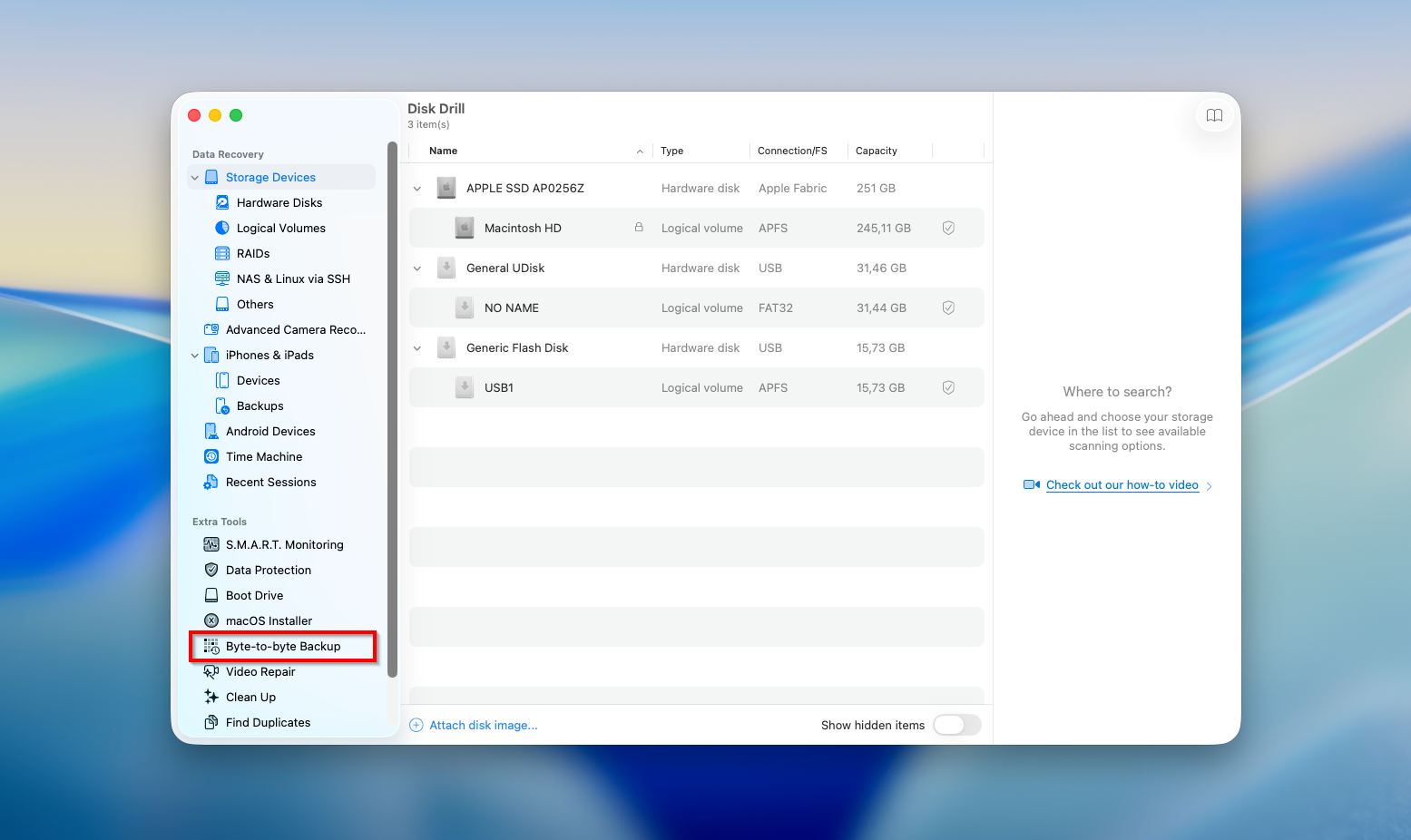Select the USB1 volume row

(x=697, y=387)
